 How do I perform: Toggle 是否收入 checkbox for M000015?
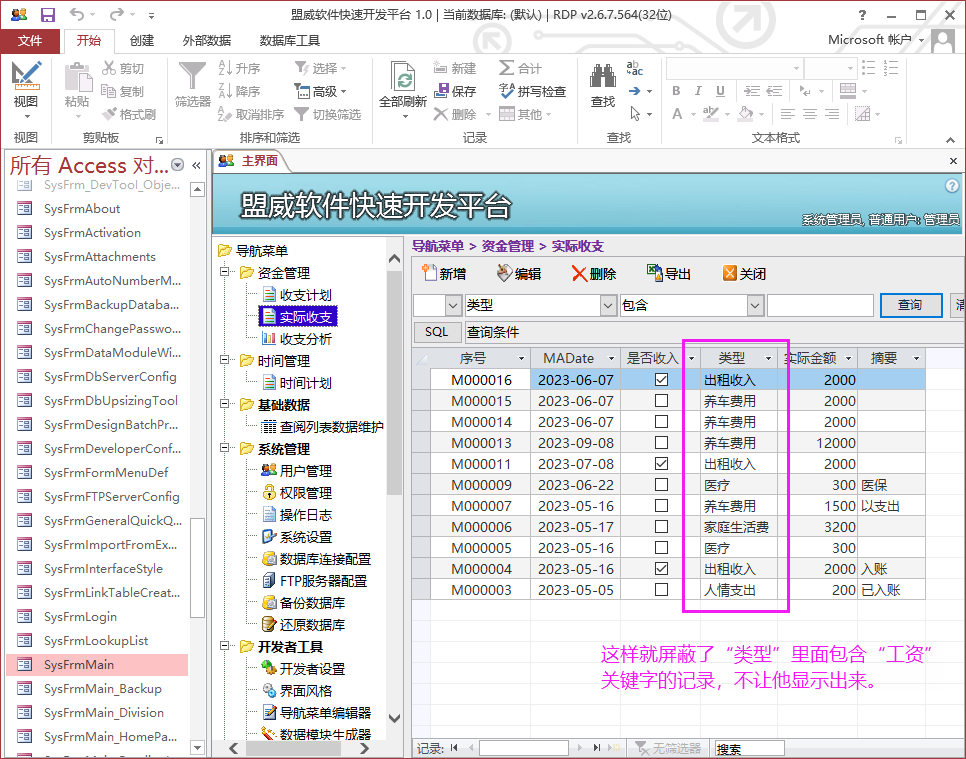click(x=661, y=400)
